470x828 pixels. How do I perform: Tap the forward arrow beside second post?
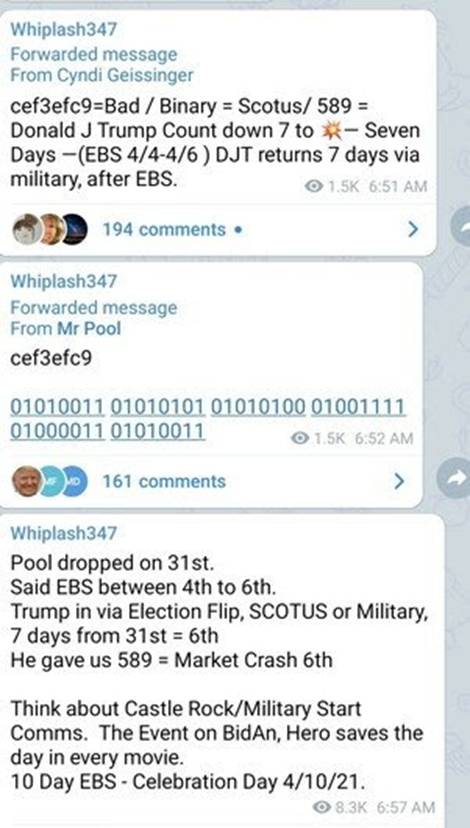[x=455, y=478]
